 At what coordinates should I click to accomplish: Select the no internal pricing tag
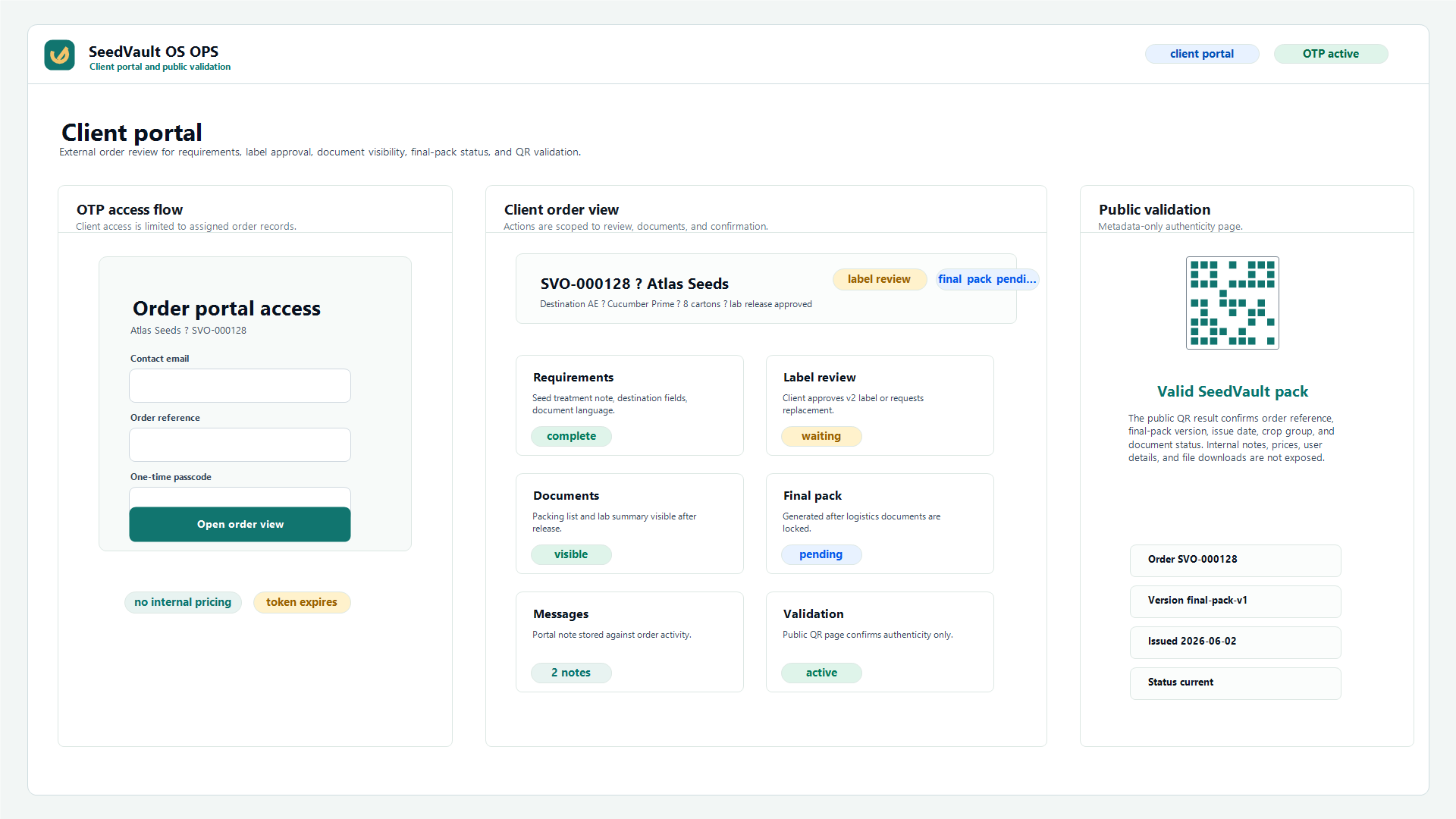pyautogui.click(x=183, y=602)
